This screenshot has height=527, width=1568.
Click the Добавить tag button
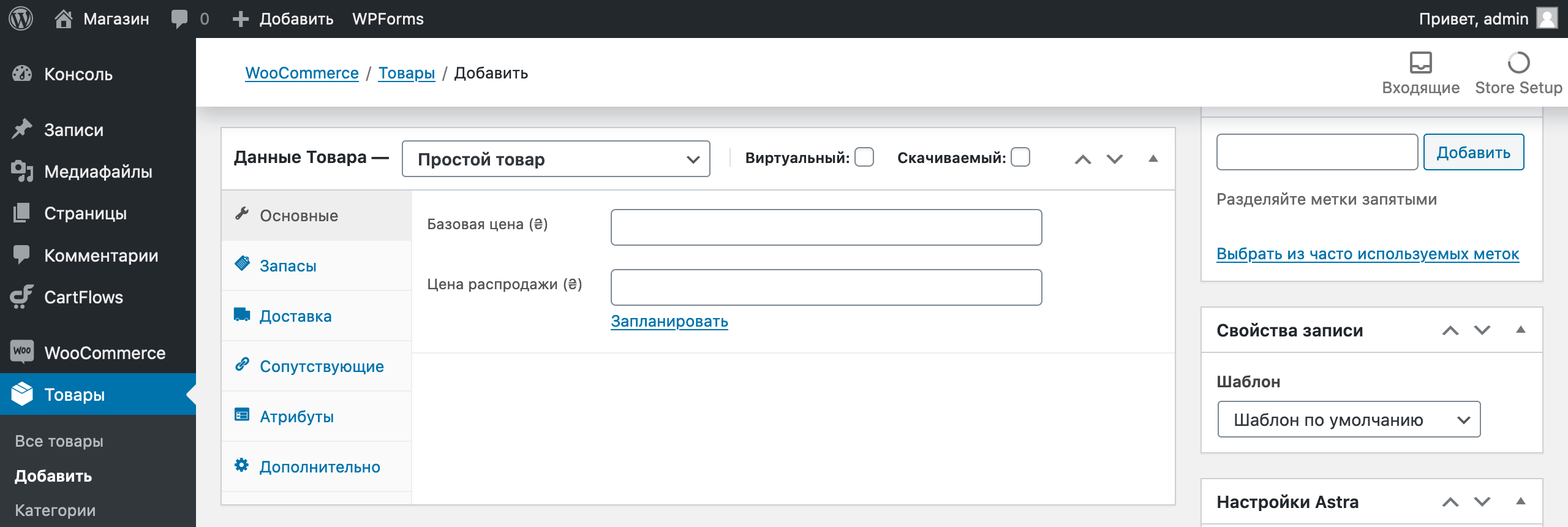pyautogui.click(x=1474, y=152)
